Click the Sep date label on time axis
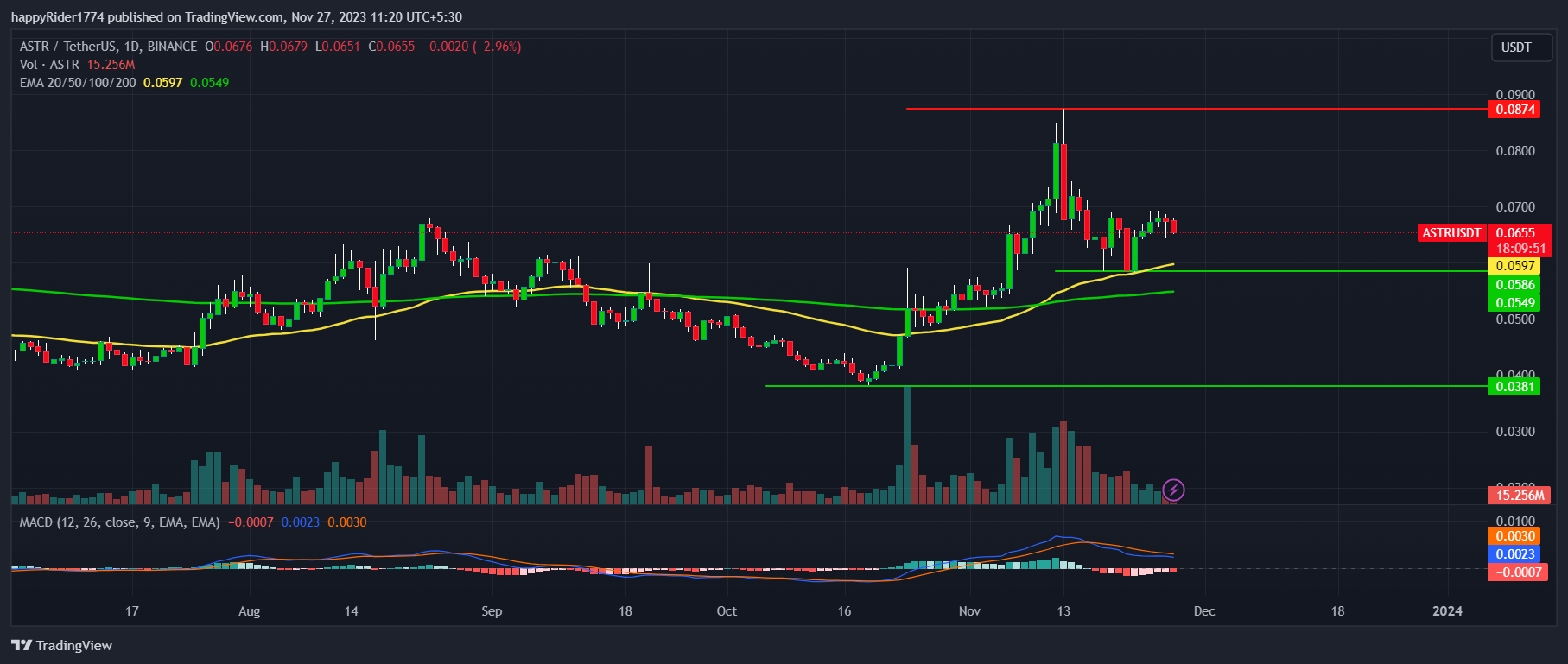The width and height of the screenshot is (1568, 664). (492, 611)
